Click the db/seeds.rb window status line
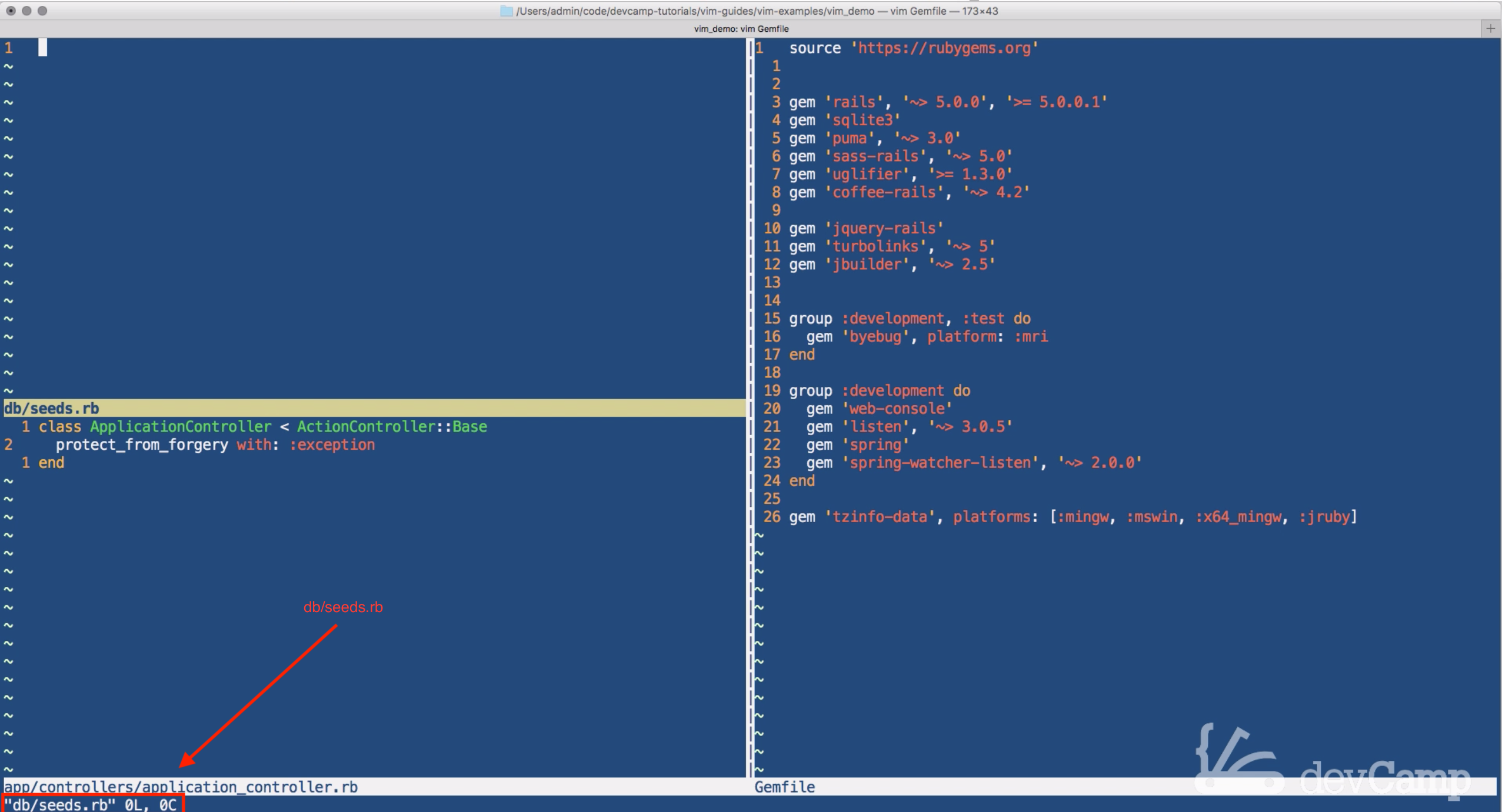This screenshot has width=1502, height=812. click(52, 408)
